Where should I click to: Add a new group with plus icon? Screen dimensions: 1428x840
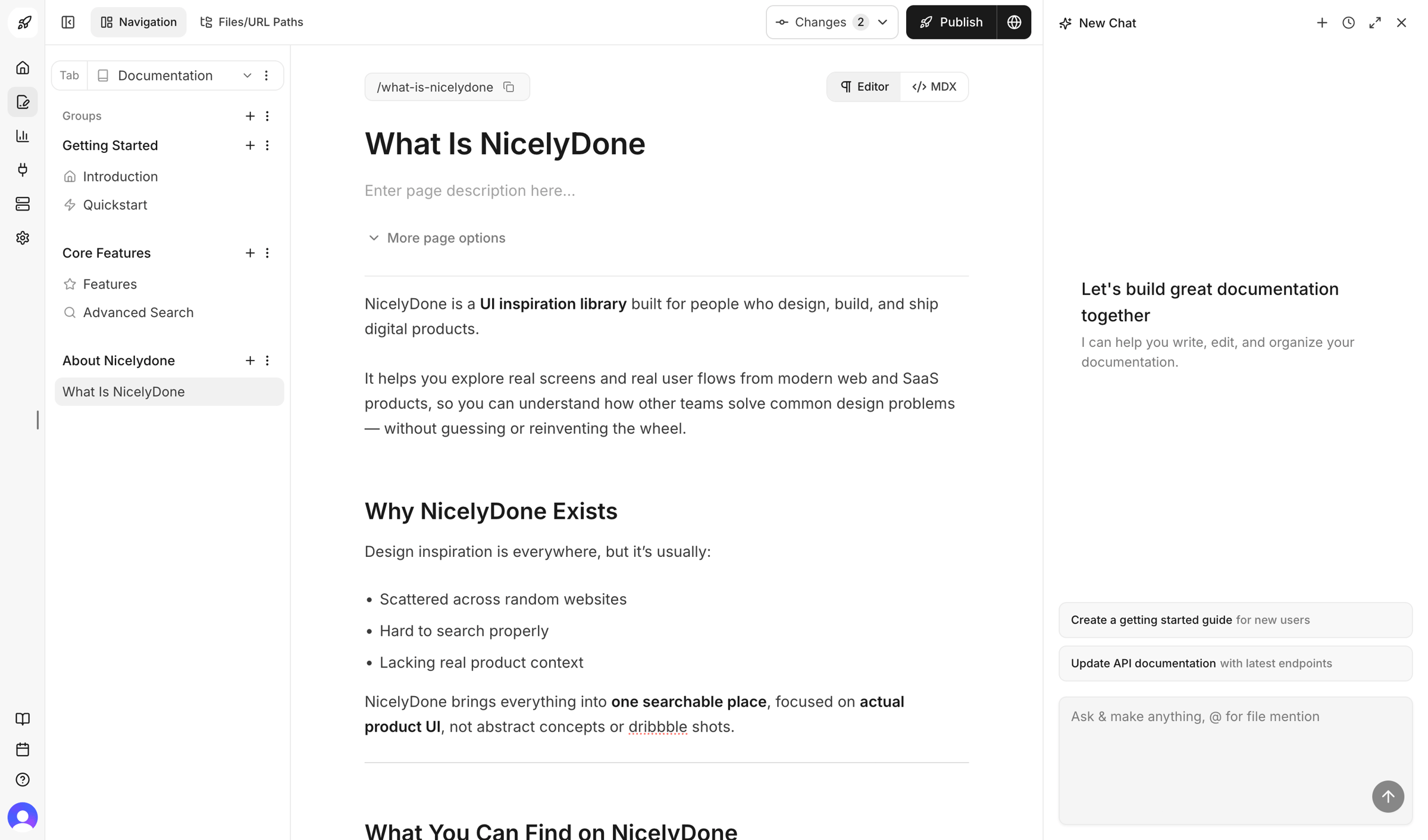(250, 116)
